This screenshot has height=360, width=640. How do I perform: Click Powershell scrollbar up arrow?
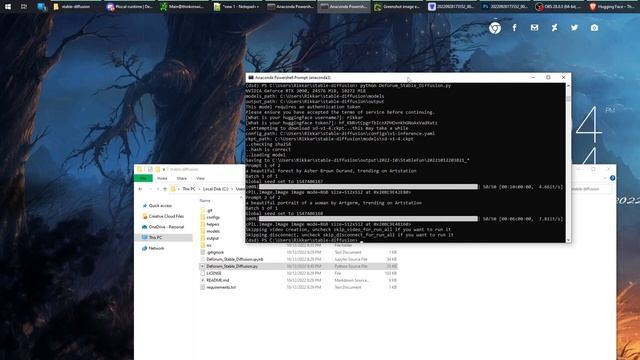pyautogui.click(x=568, y=86)
